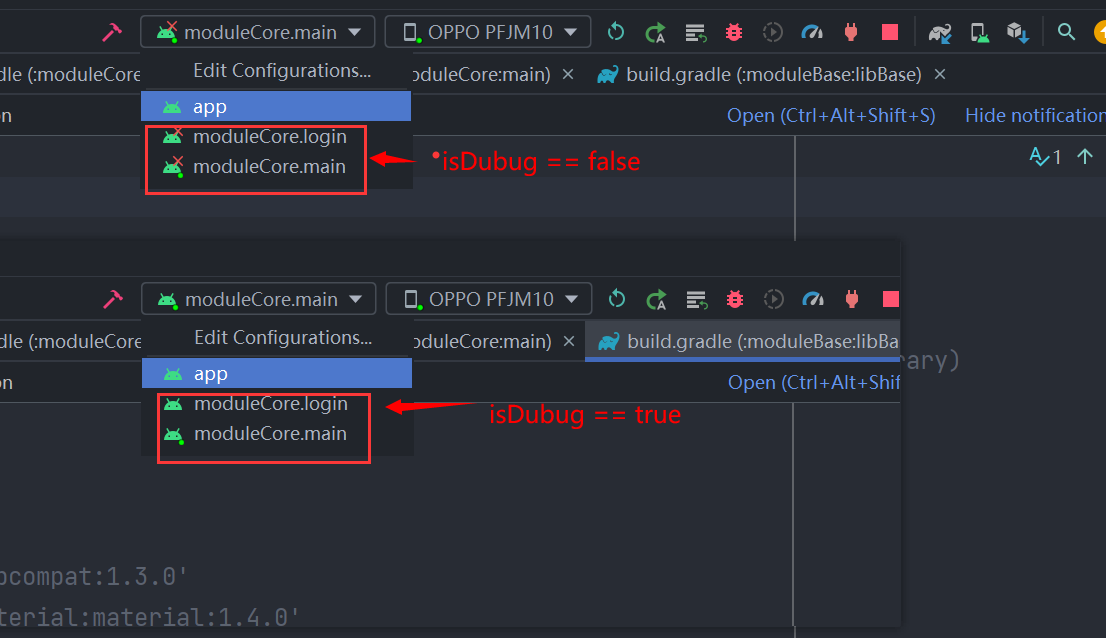
Task: Click the terial:material:1.4.0' code line
Action: tap(150, 617)
